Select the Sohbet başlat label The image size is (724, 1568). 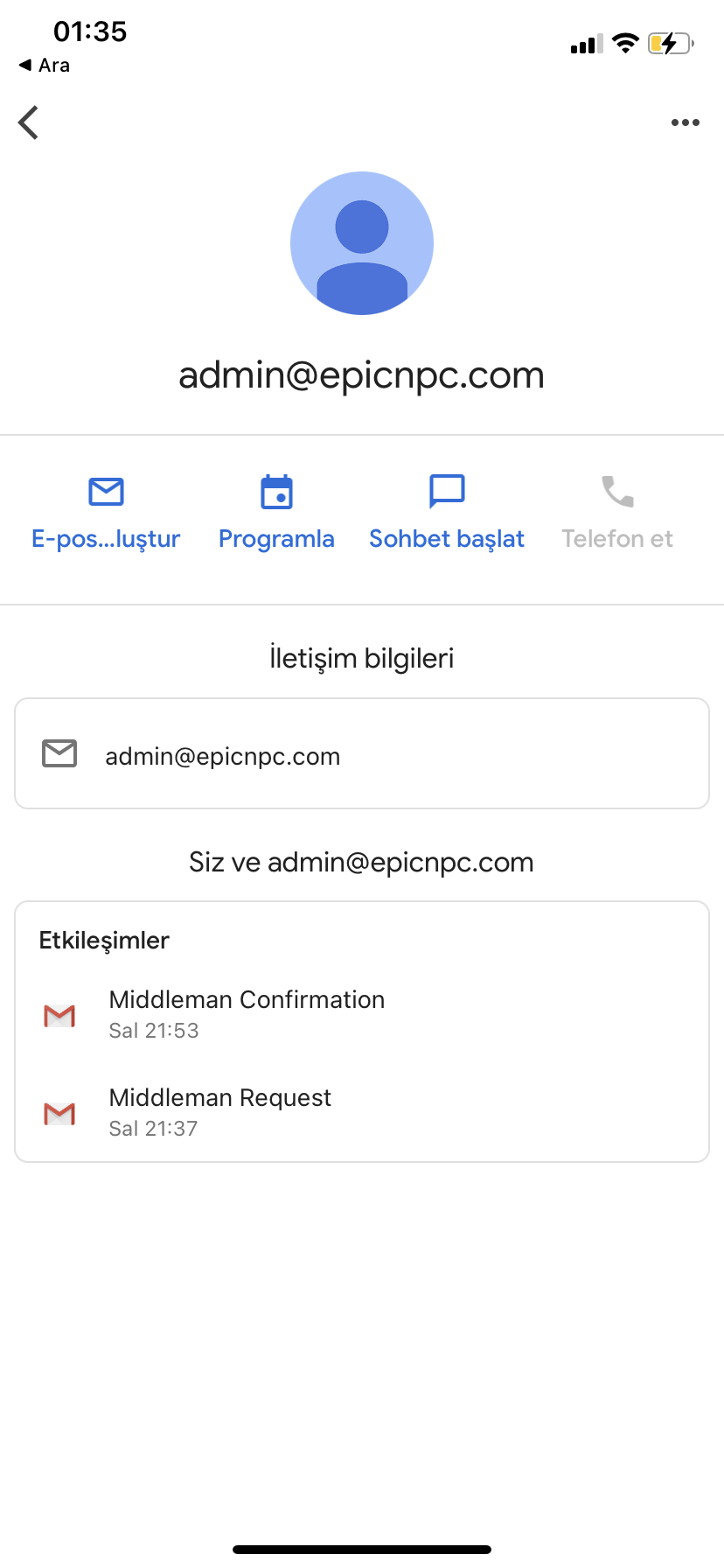click(x=447, y=539)
